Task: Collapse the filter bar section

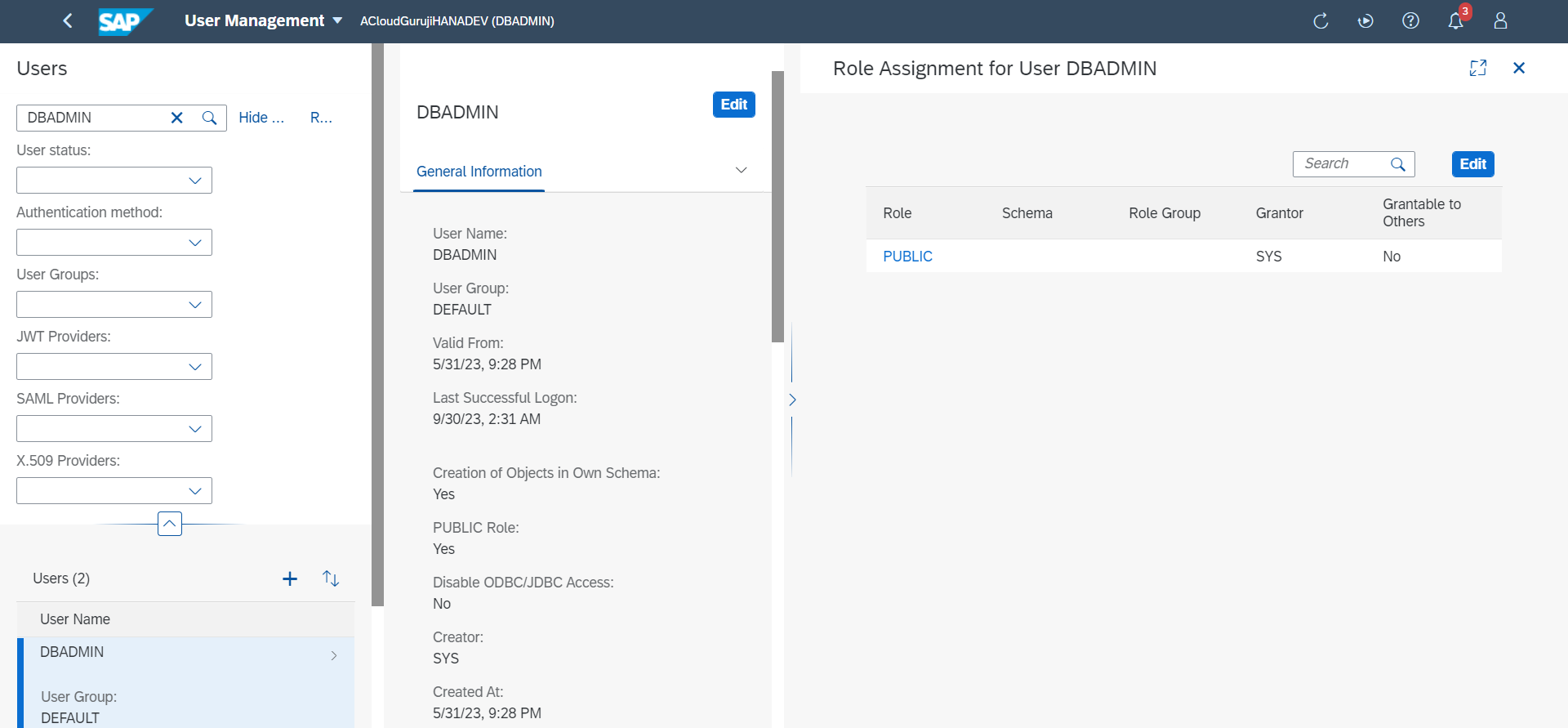Action: point(169,524)
